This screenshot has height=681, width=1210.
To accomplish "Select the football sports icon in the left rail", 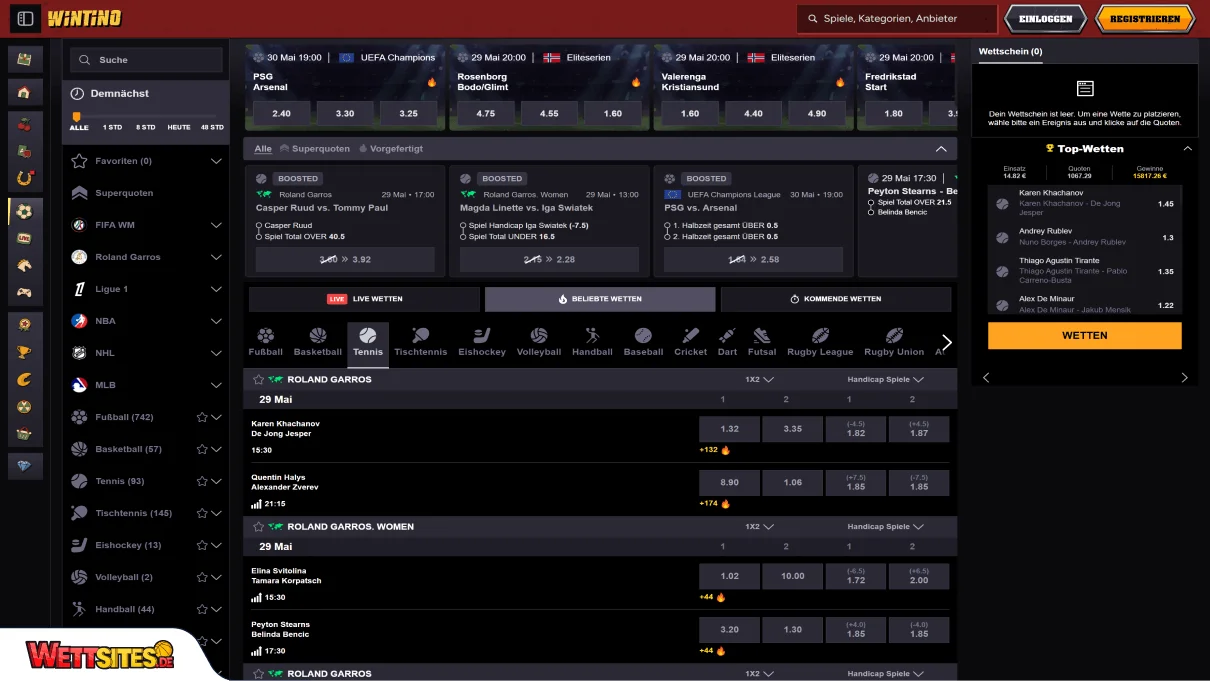I will (24, 212).
